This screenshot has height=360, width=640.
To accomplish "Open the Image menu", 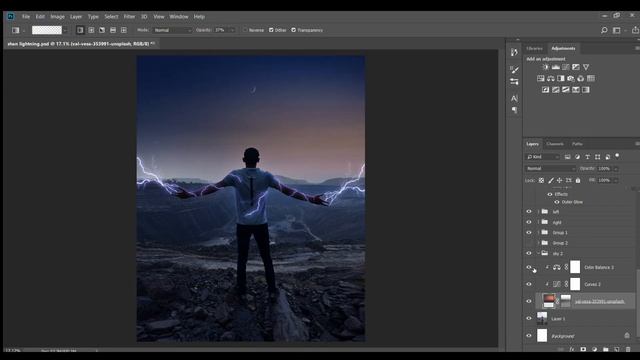I will click(x=58, y=17).
